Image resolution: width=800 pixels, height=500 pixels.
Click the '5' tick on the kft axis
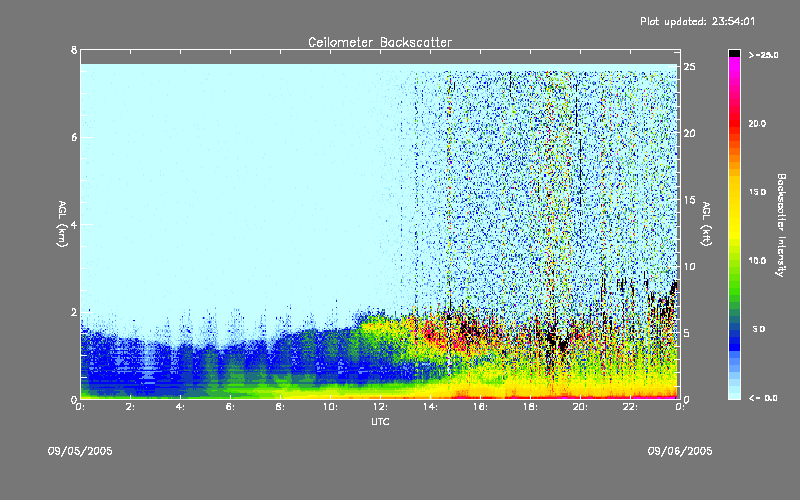click(687, 333)
